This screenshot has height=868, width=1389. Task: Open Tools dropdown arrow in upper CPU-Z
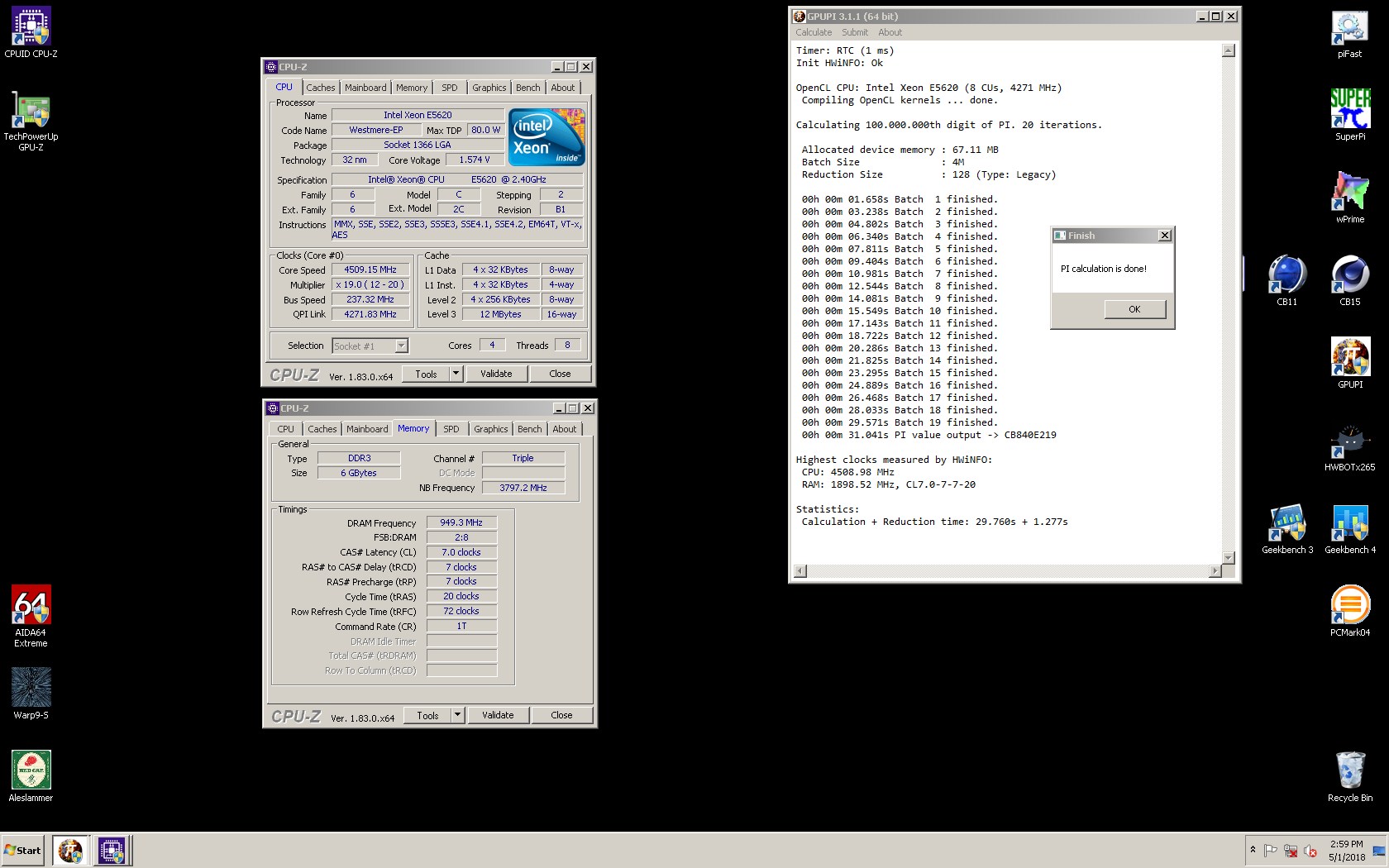pyautogui.click(x=455, y=374)
